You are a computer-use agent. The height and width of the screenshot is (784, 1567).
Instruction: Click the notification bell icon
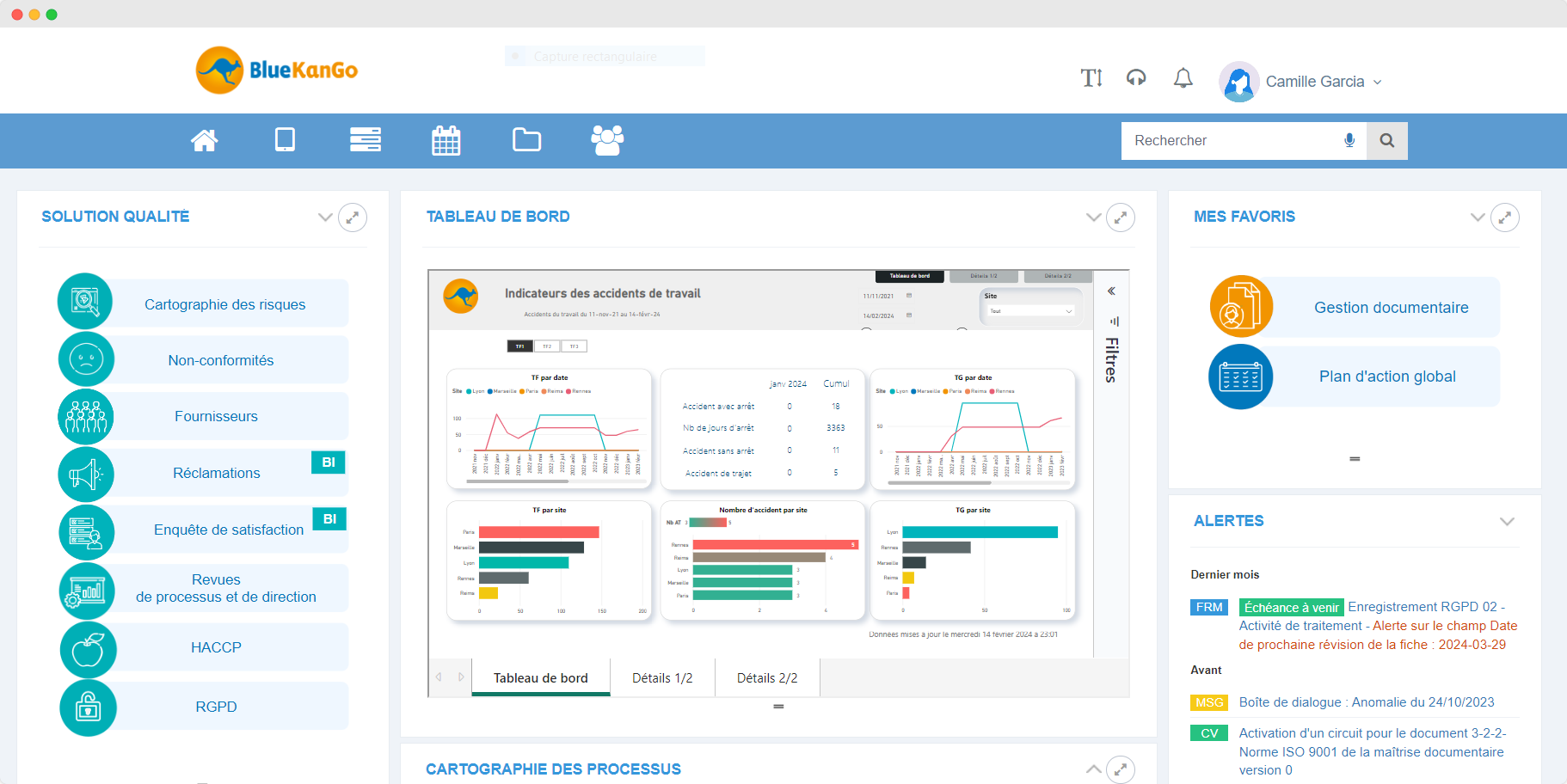tap(1183, 79)
